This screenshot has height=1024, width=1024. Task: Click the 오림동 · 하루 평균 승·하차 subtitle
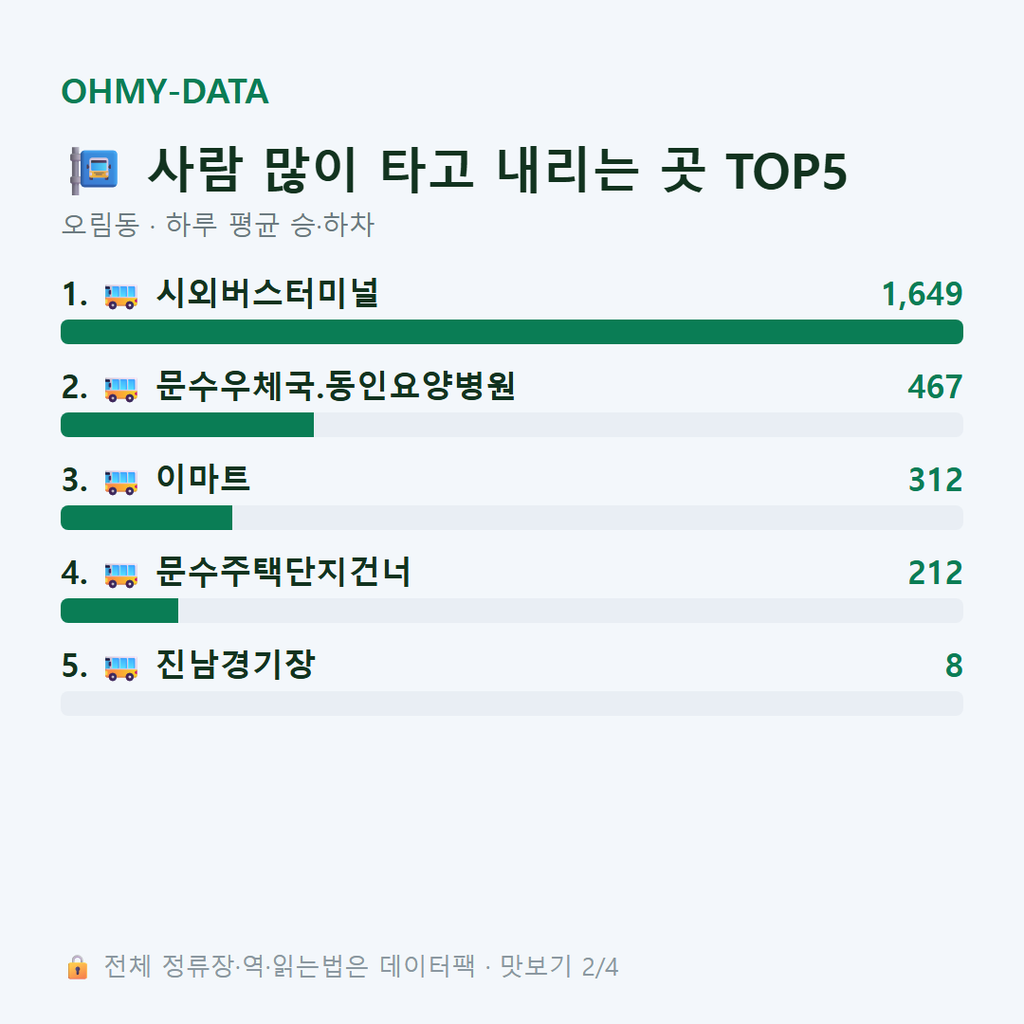[x=218, y=225]
